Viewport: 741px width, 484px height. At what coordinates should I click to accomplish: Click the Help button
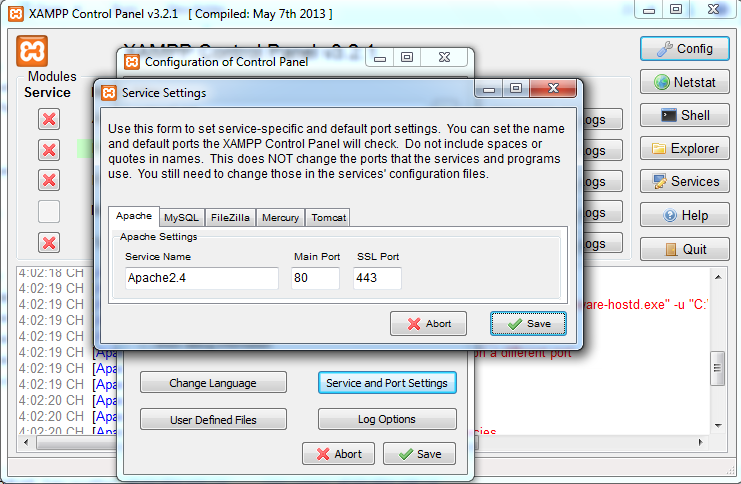click(684, 215)
